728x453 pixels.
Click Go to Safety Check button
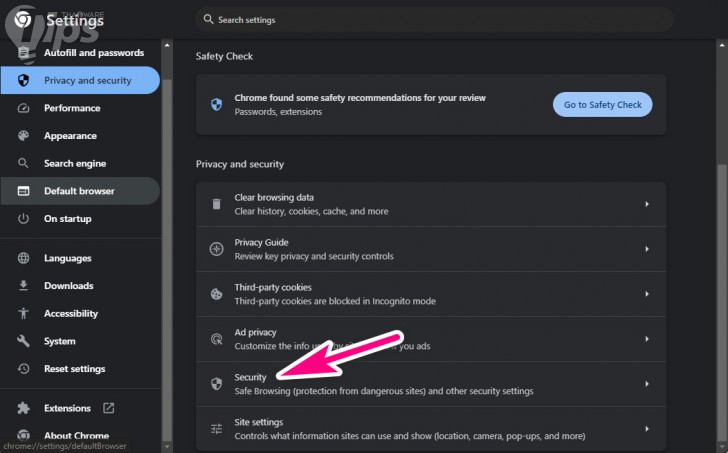pyautogui.click(x=603, y=104)
